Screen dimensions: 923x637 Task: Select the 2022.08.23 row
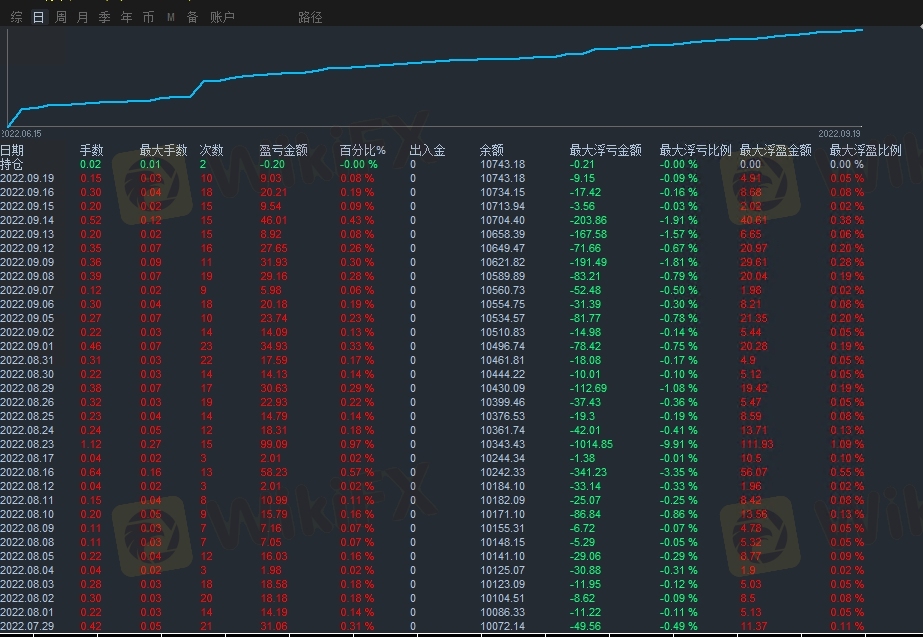click(27, 444)
